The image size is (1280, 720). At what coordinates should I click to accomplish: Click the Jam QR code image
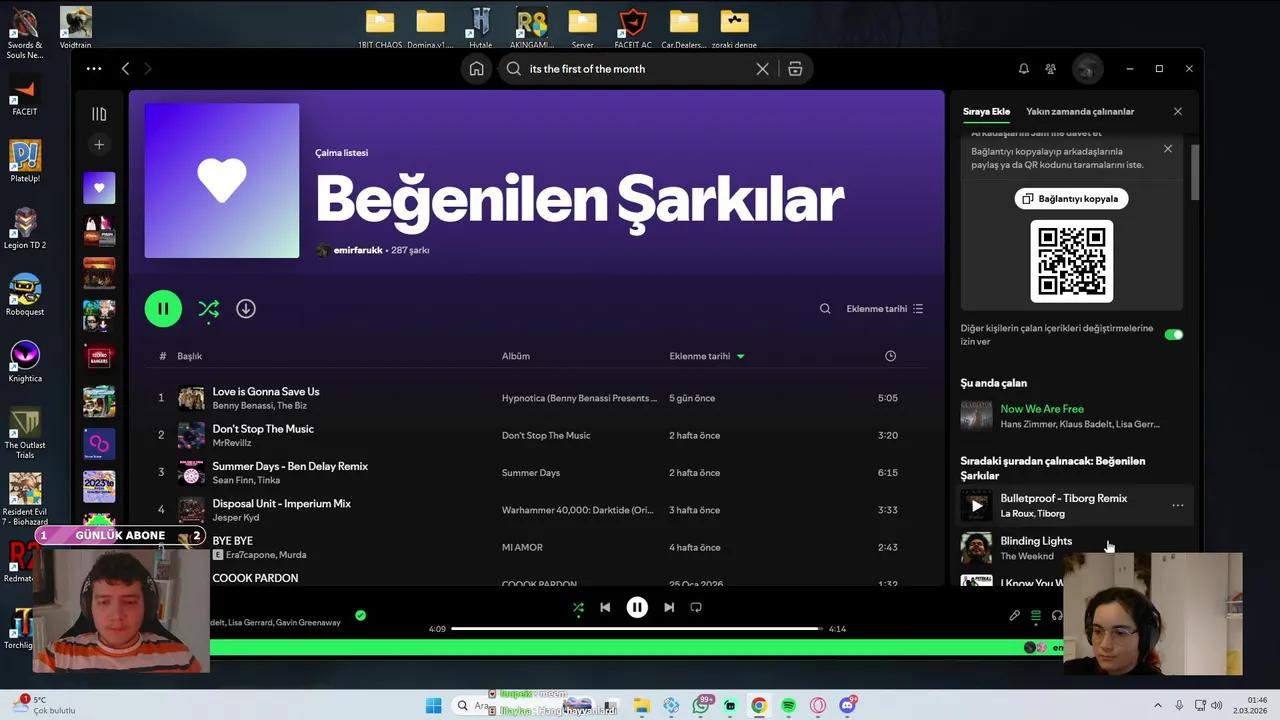(1071, 261)
